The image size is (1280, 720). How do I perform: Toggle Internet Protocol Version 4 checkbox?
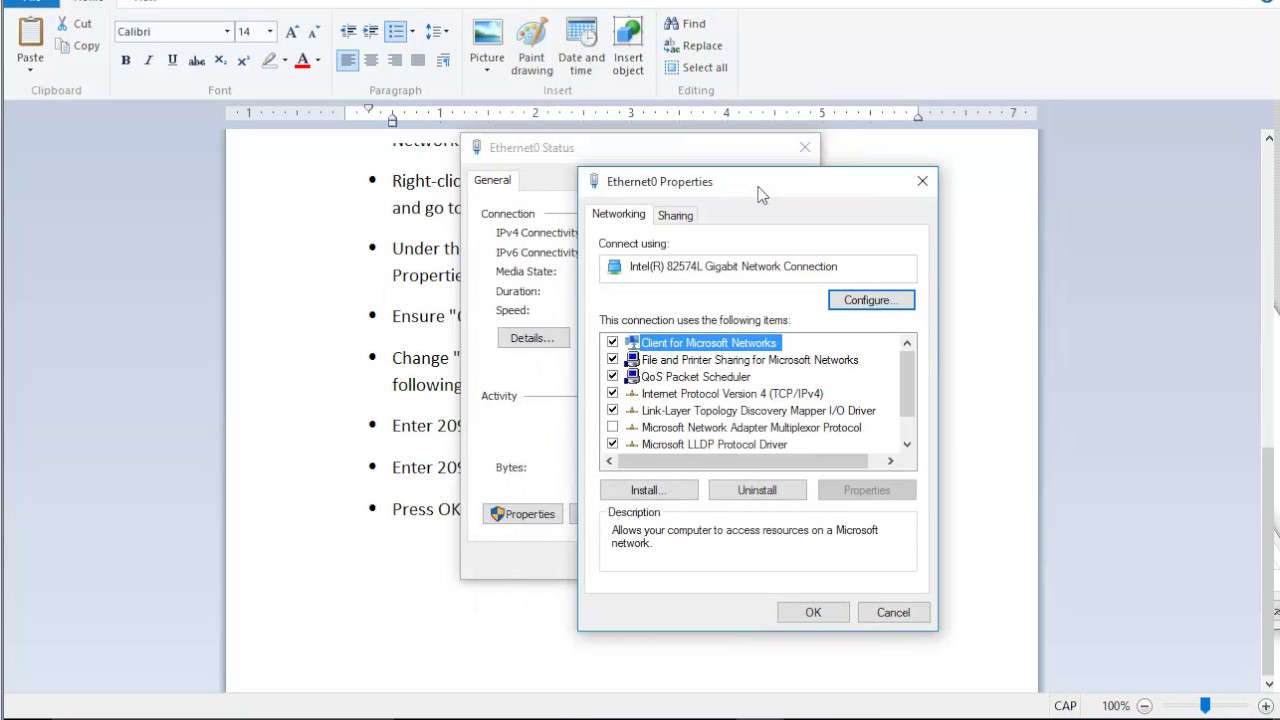pos(613,393)
